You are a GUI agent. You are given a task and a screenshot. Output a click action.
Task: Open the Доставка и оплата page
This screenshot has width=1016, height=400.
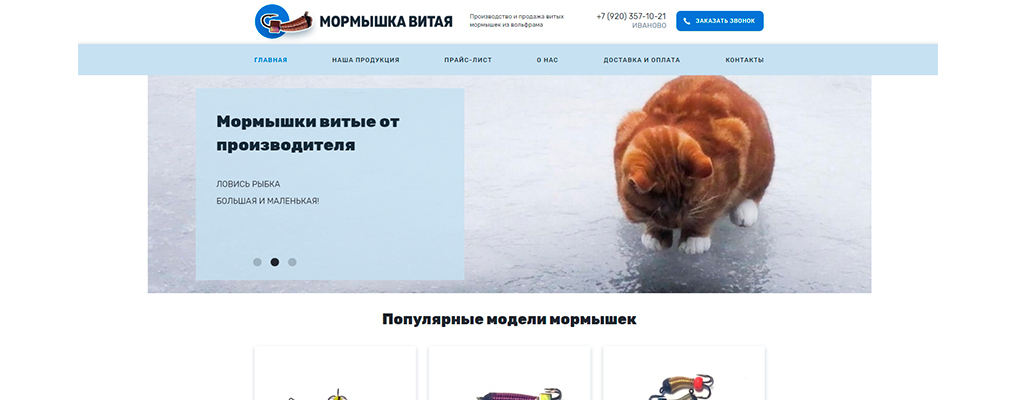[x=641, y=60]
